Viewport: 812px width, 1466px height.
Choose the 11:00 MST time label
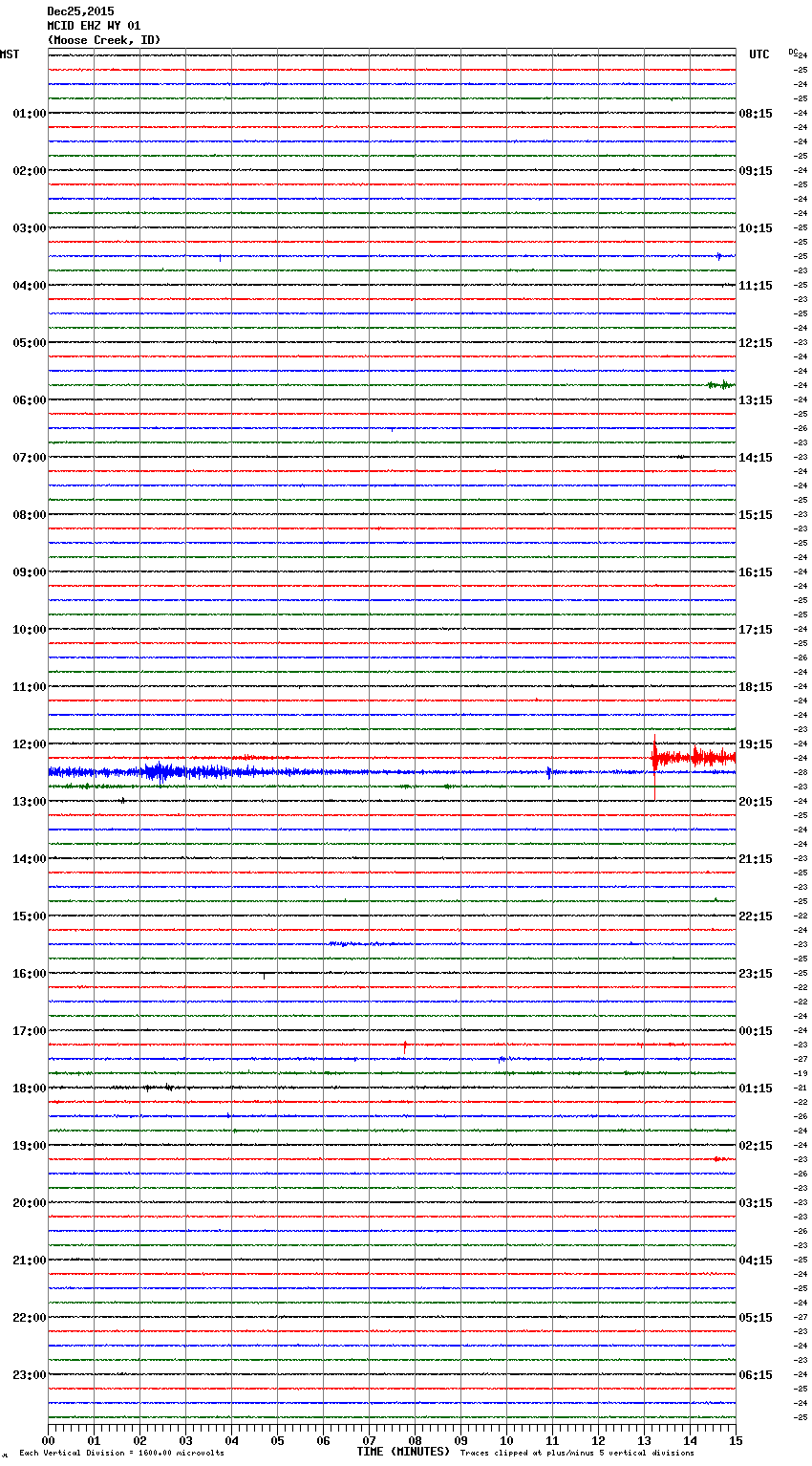pyautogui.click(x=30, y=687)
